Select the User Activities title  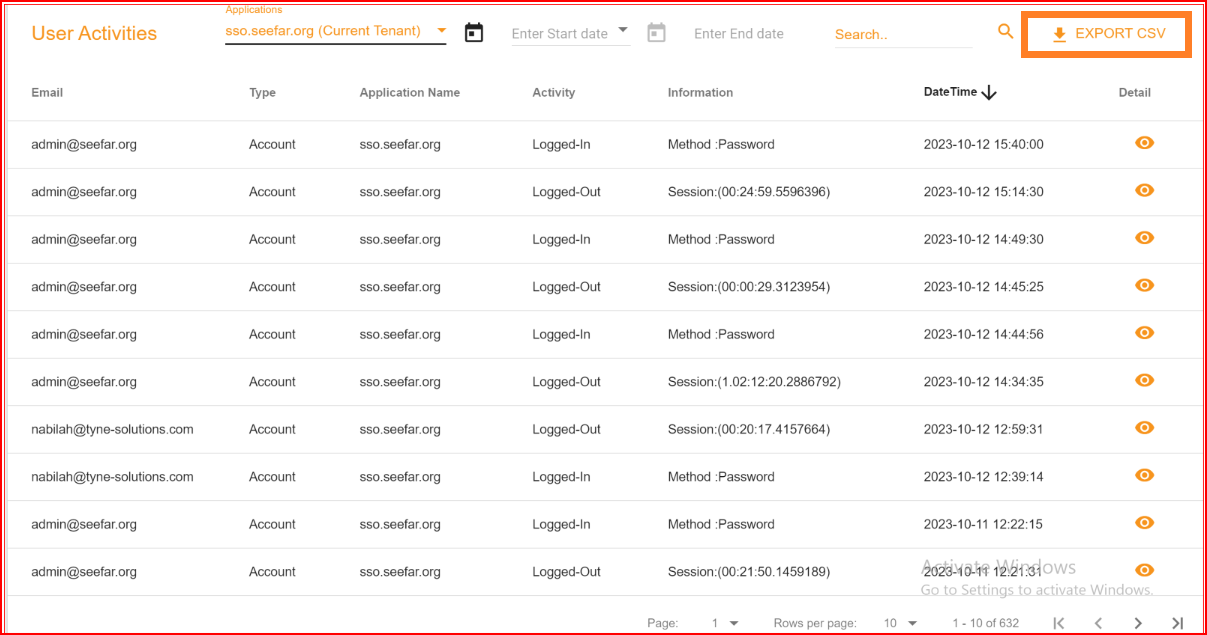94,33
